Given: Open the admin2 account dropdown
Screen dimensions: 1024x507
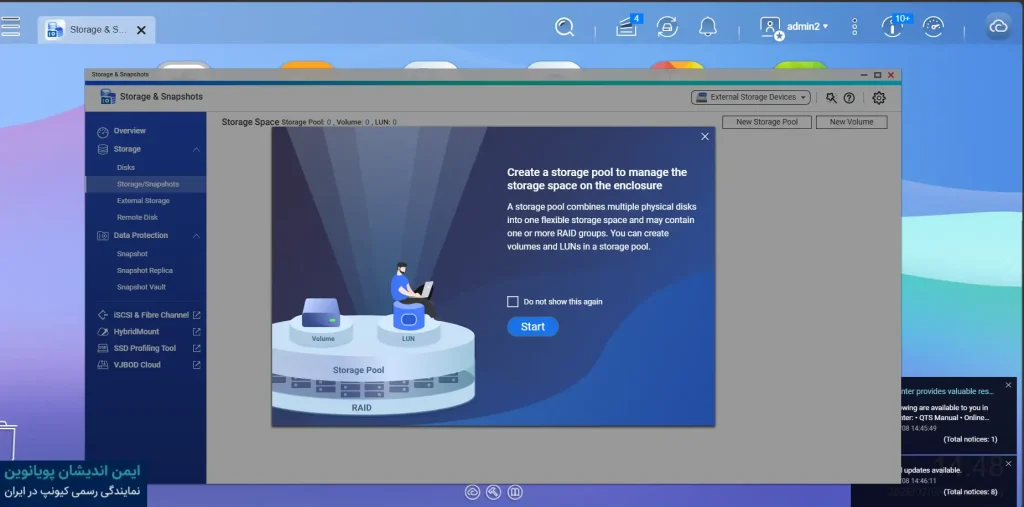Looking at the screenshot, I should [x=807, y=27].
